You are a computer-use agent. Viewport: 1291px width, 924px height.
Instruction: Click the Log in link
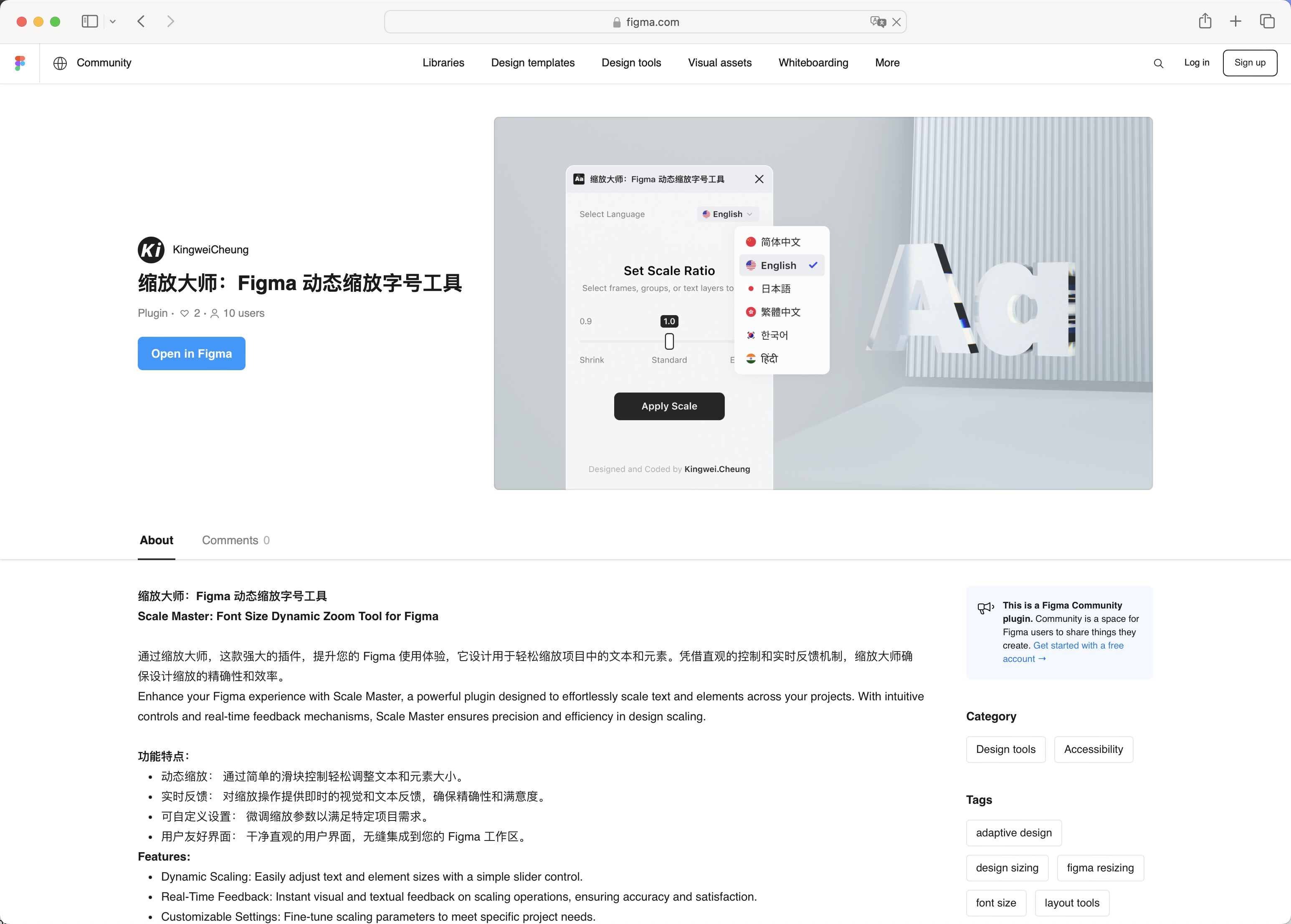1197,63
